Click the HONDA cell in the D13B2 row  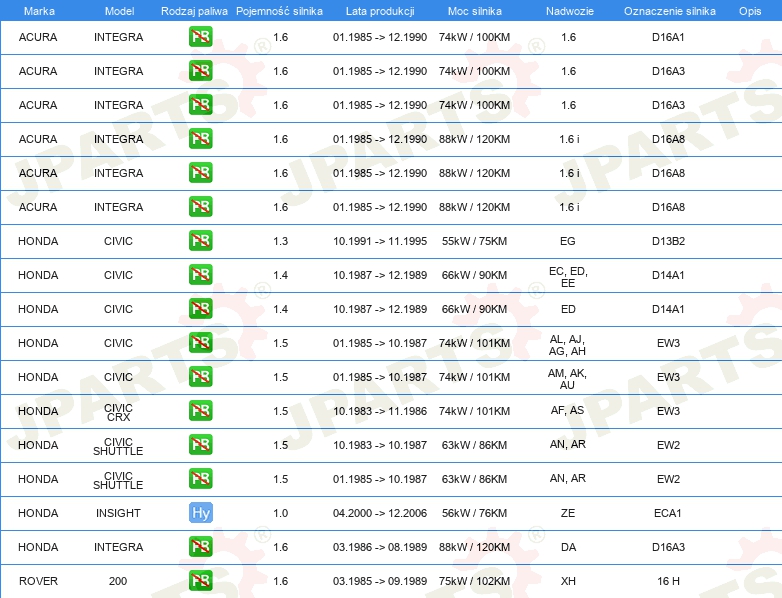tap(38, 241)
